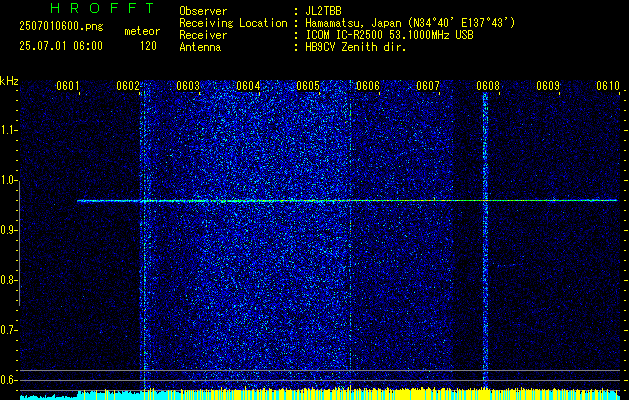Screen dimensions: 629x400
Task: Click the 0609 time marker
Action: click(x=548, y=85)
